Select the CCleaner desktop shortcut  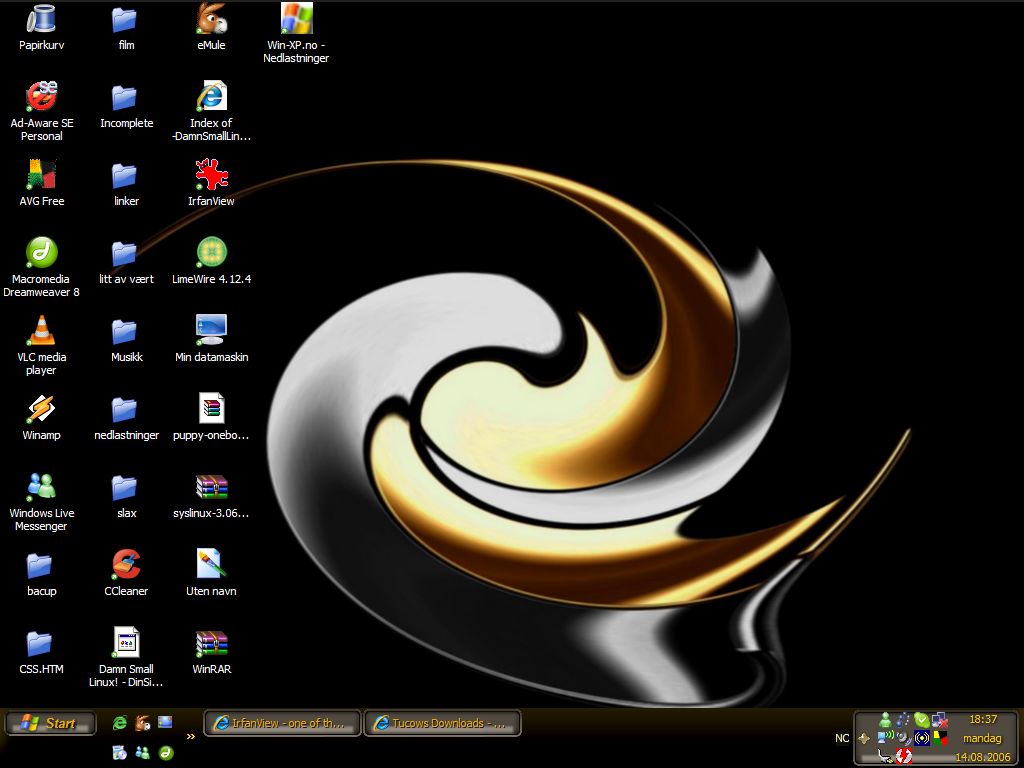tap(126, 573)
